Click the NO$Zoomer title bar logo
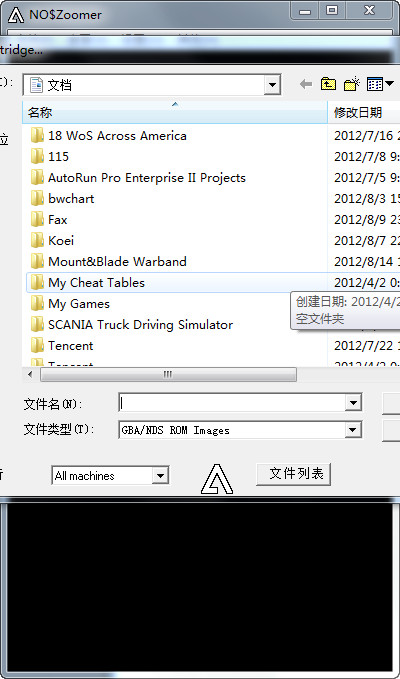 (16, 15)
